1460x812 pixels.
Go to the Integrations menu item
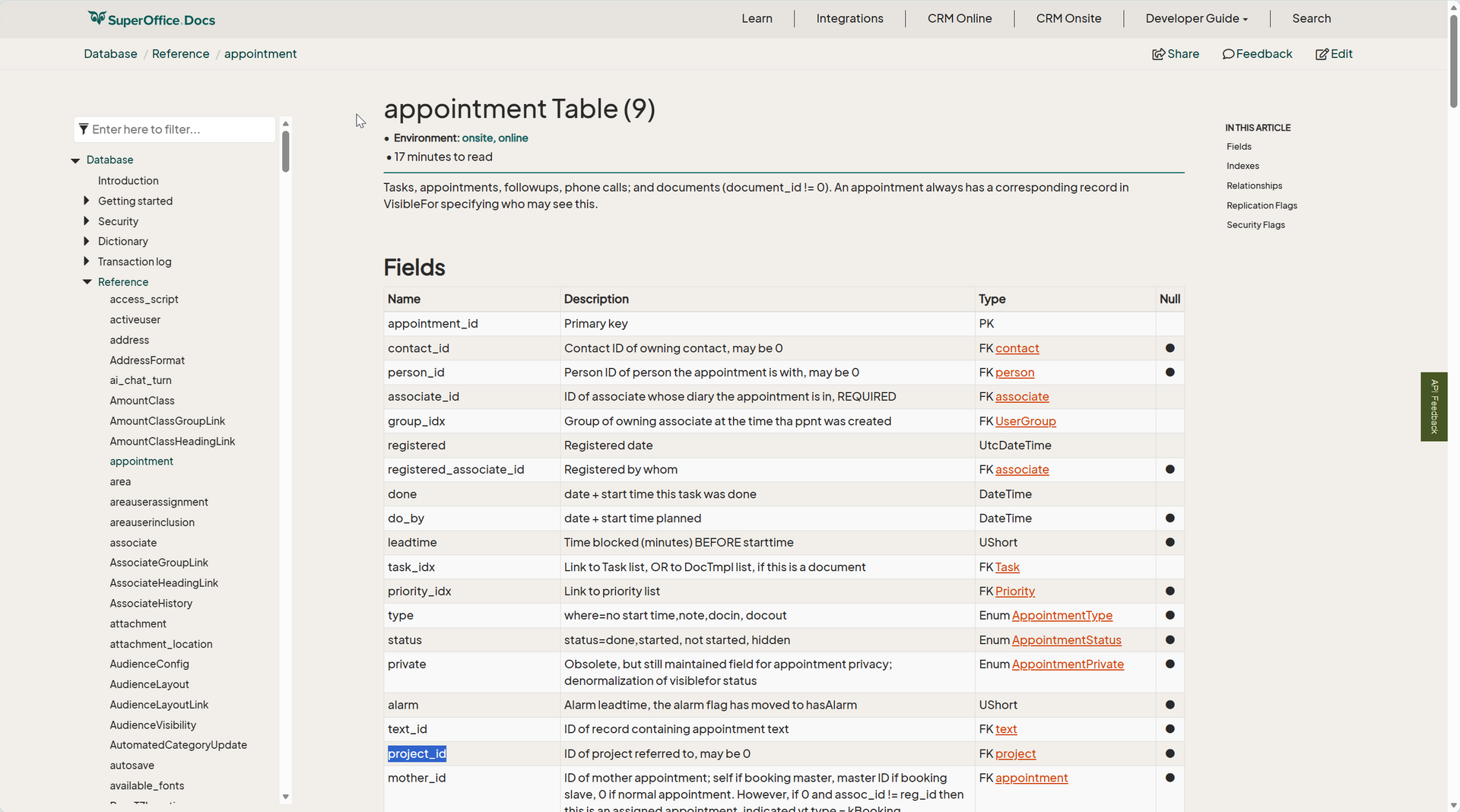click(x=849, y=19)
